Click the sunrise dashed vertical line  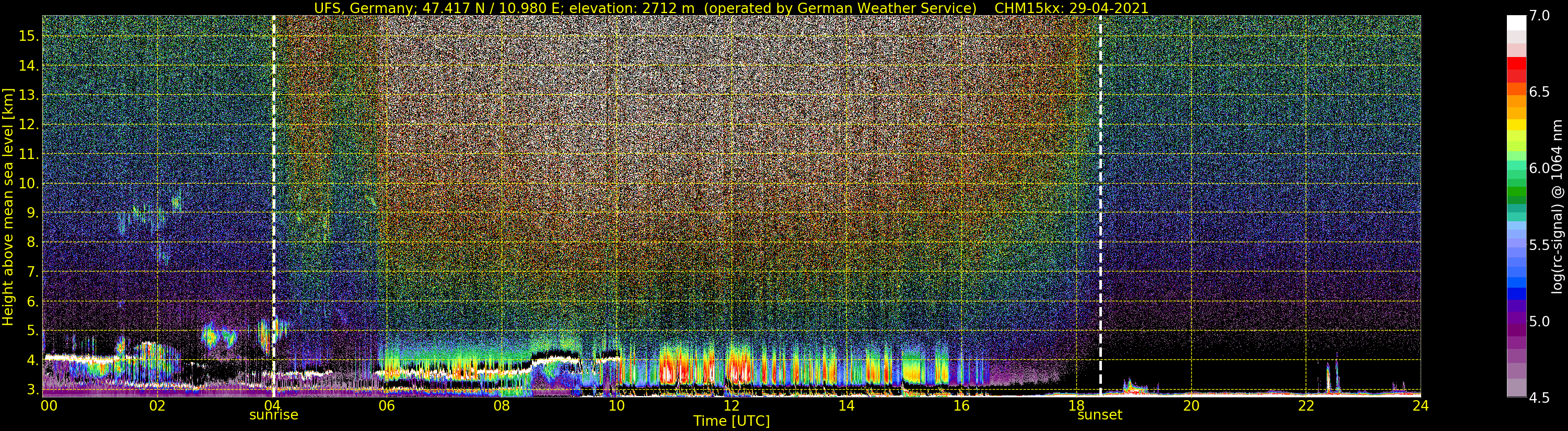[273, 183]
